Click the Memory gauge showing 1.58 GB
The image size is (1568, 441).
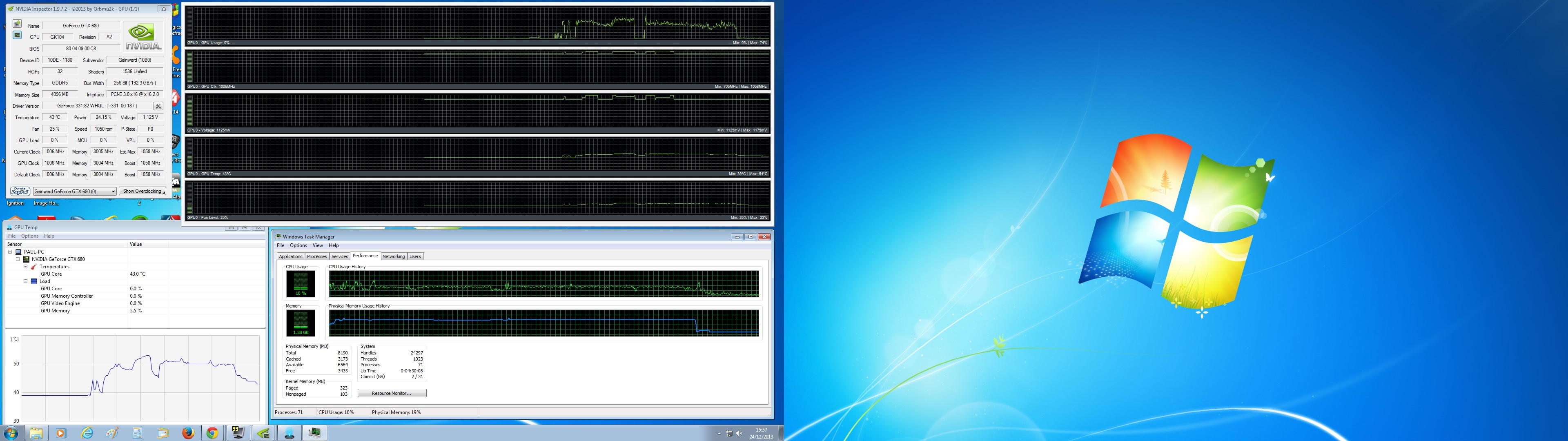pos(301,323)
